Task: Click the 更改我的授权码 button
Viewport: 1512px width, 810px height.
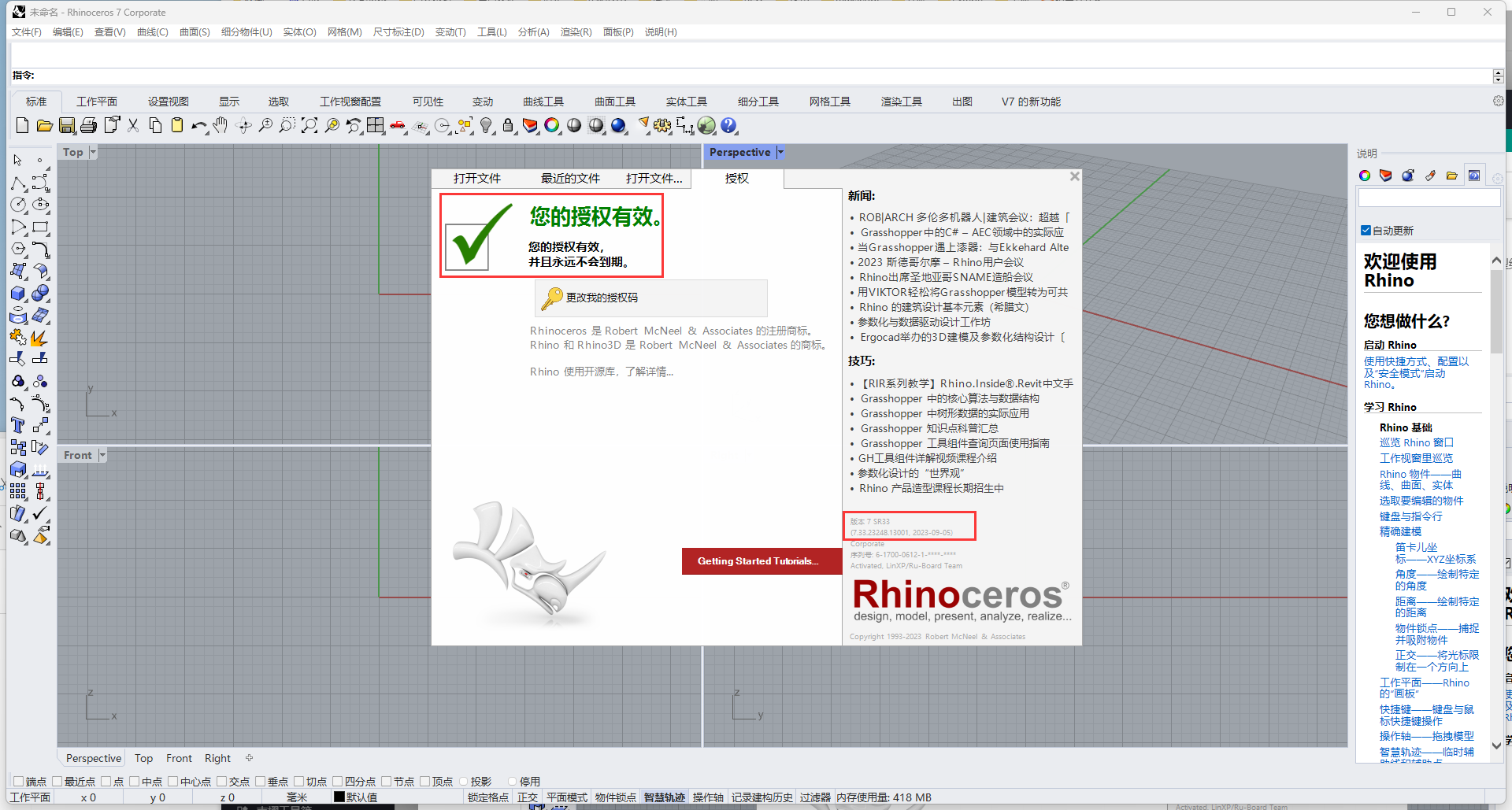Action: (x=651, y=298)
